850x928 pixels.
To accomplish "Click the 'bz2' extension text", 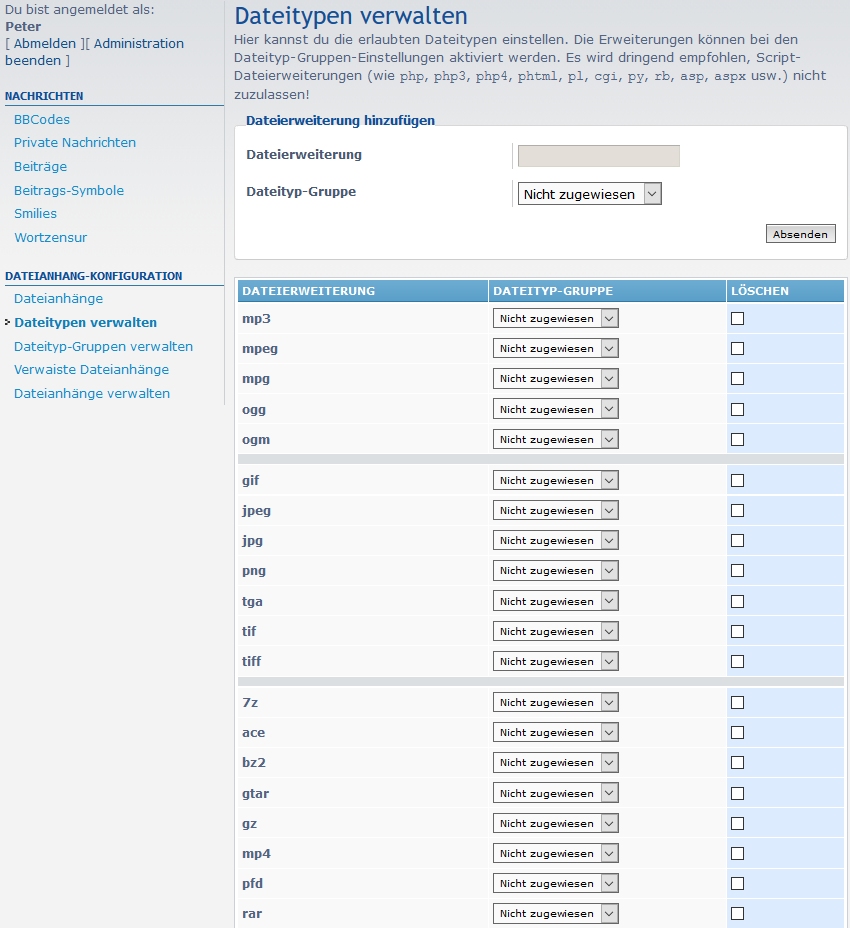I will (254, 762).
